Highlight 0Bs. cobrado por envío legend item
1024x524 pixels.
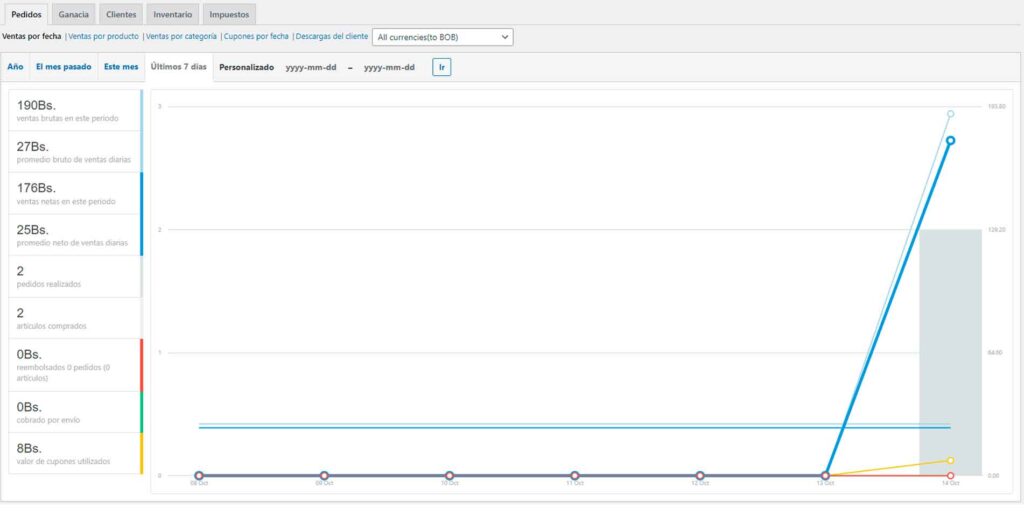click(76, 412)
